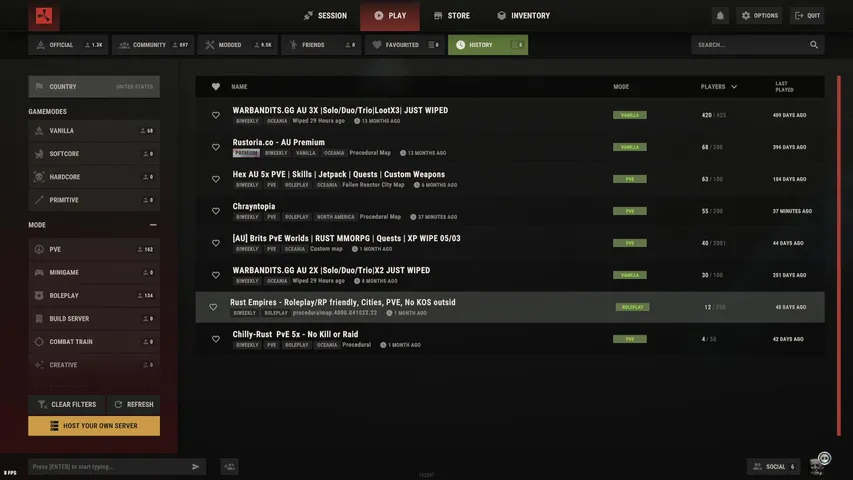Refresh the server list

coord(134,404)
